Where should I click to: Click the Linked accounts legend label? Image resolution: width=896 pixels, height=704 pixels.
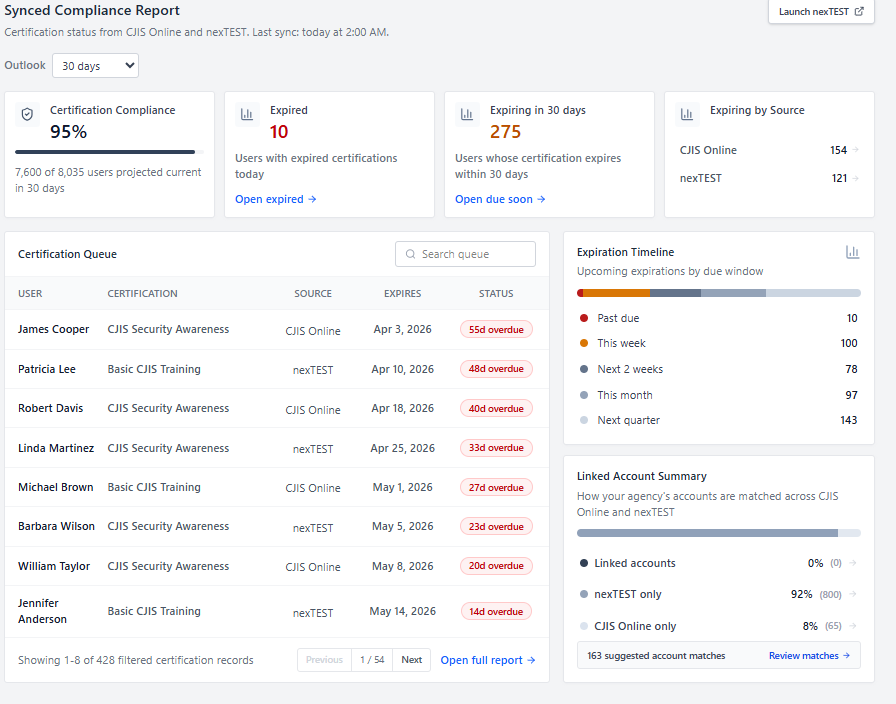635,563
